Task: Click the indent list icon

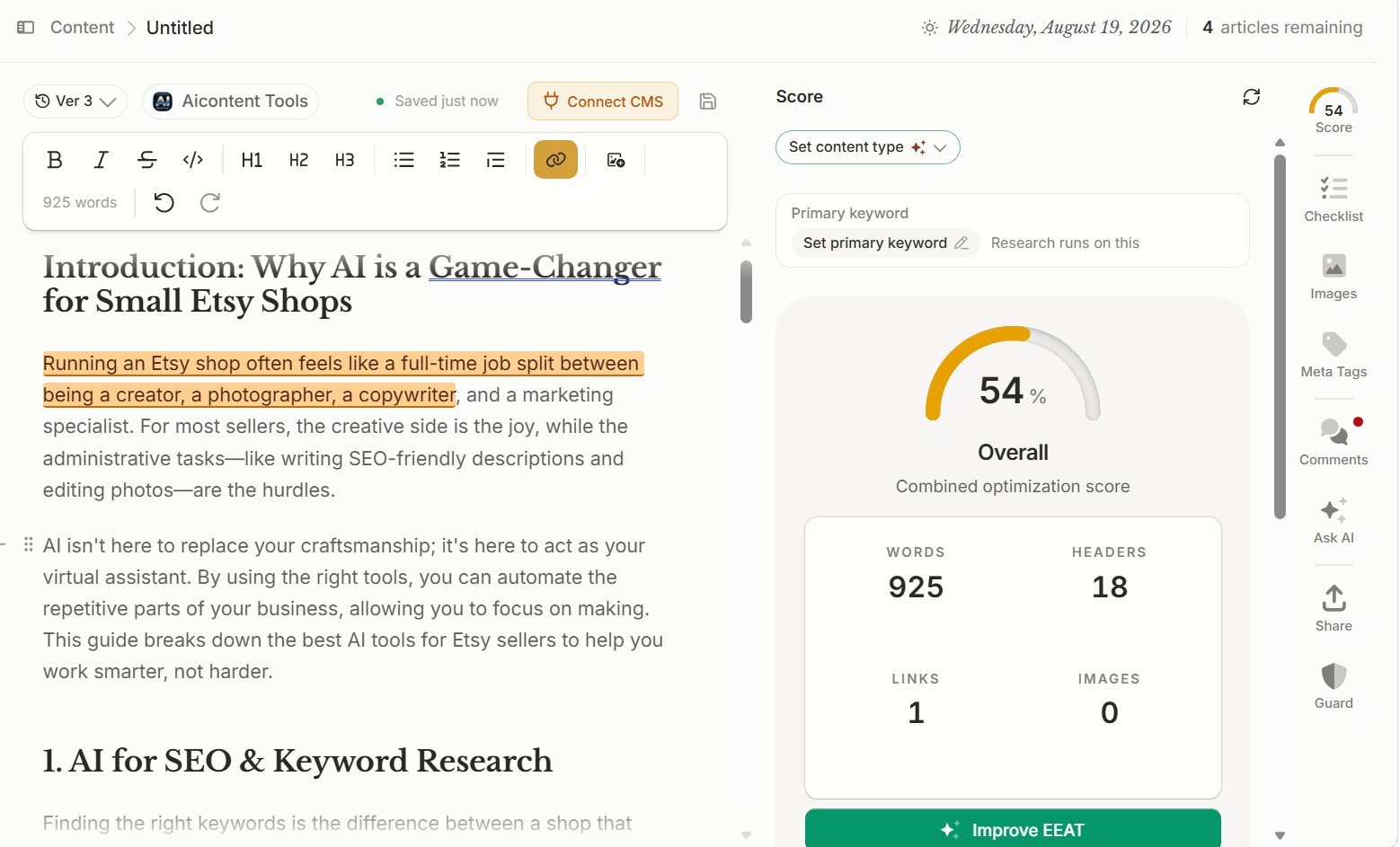Action: coord(496,160)
